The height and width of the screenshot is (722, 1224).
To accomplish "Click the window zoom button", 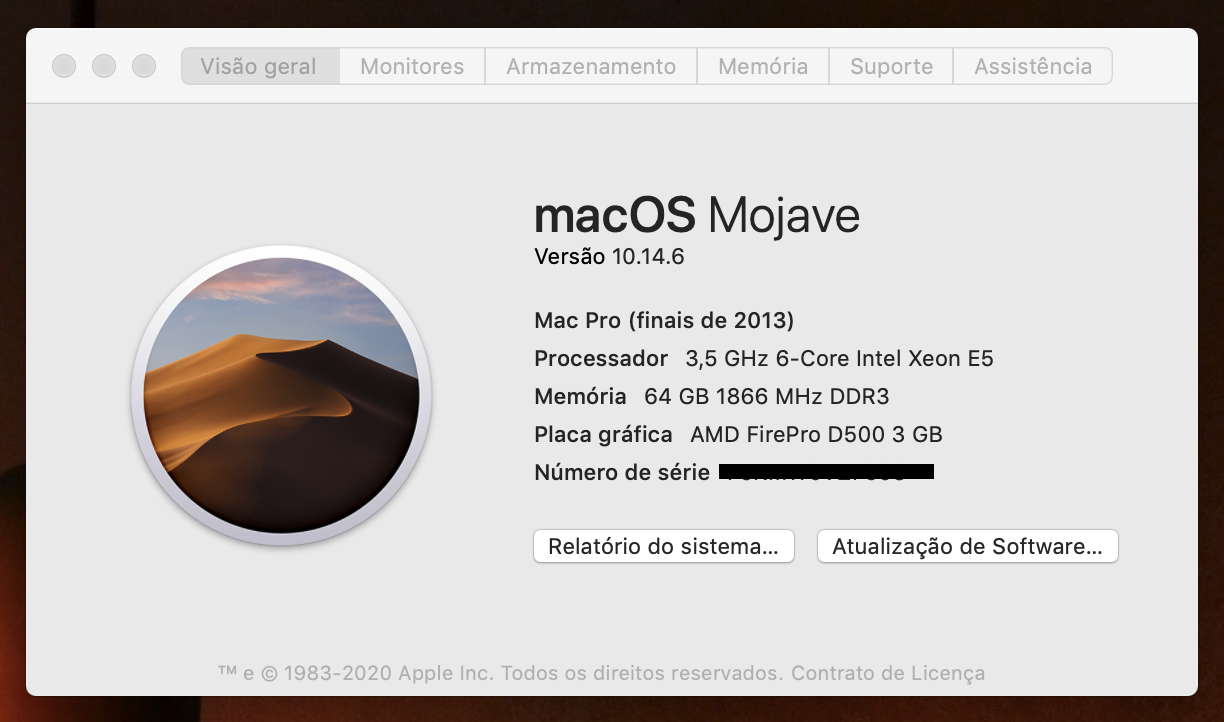I will coord(144,66).
